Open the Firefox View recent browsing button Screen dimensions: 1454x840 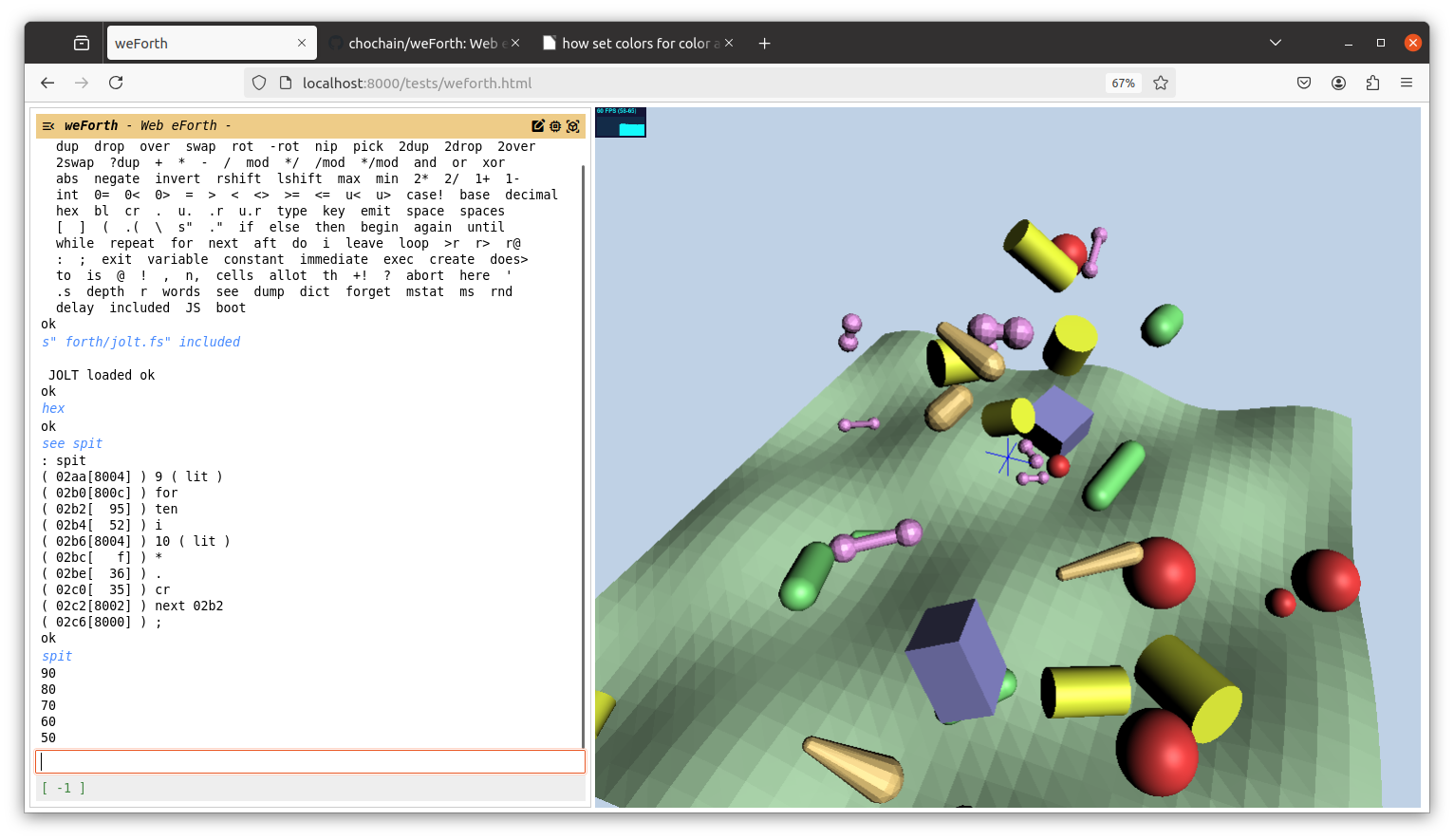click(82, 43)
